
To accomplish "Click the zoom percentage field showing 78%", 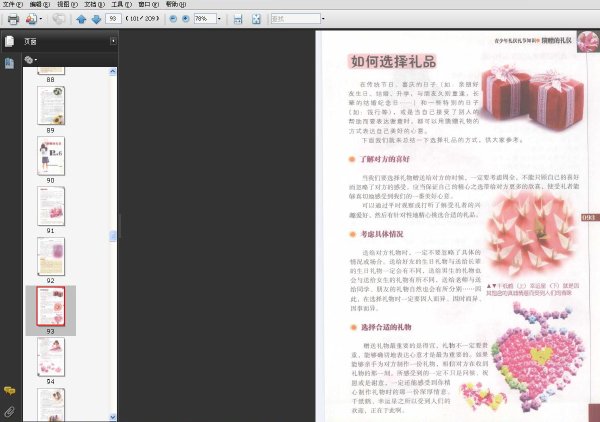I will tap(205, 18).
